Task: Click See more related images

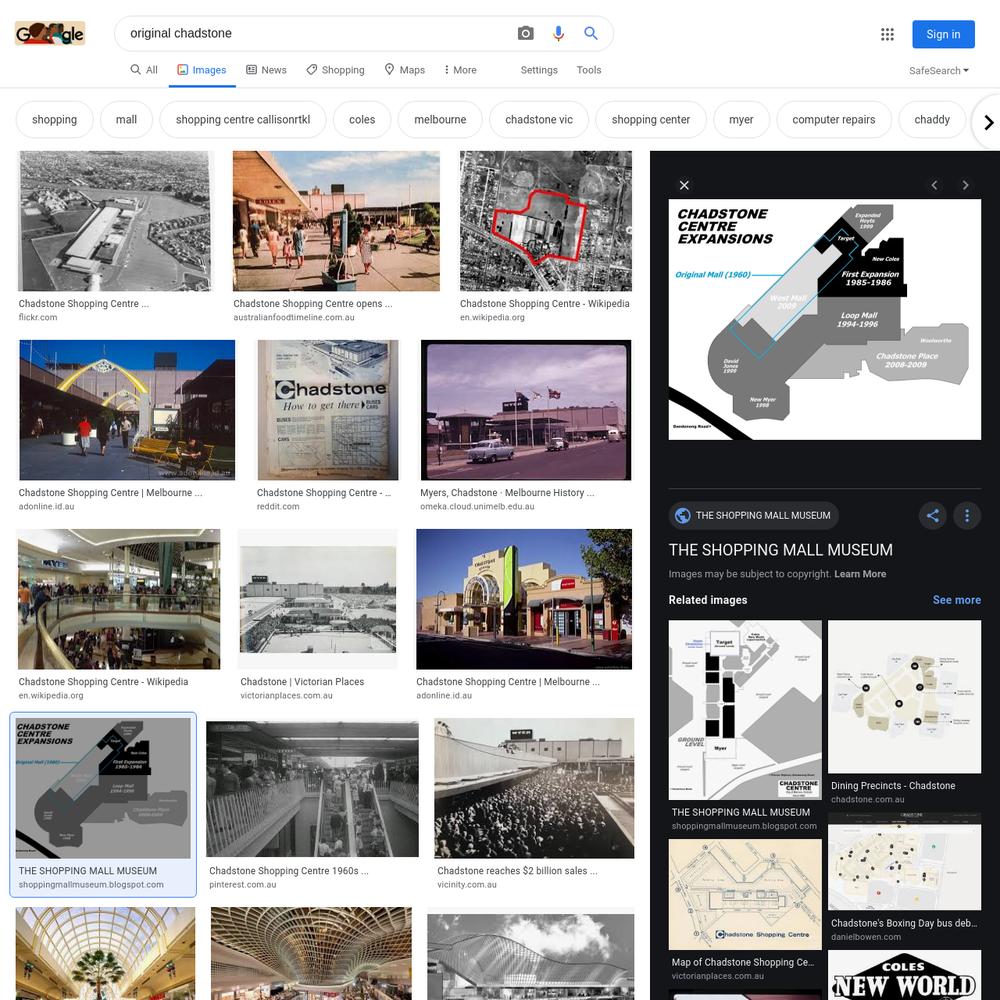Action: click(x=957, y=599)
